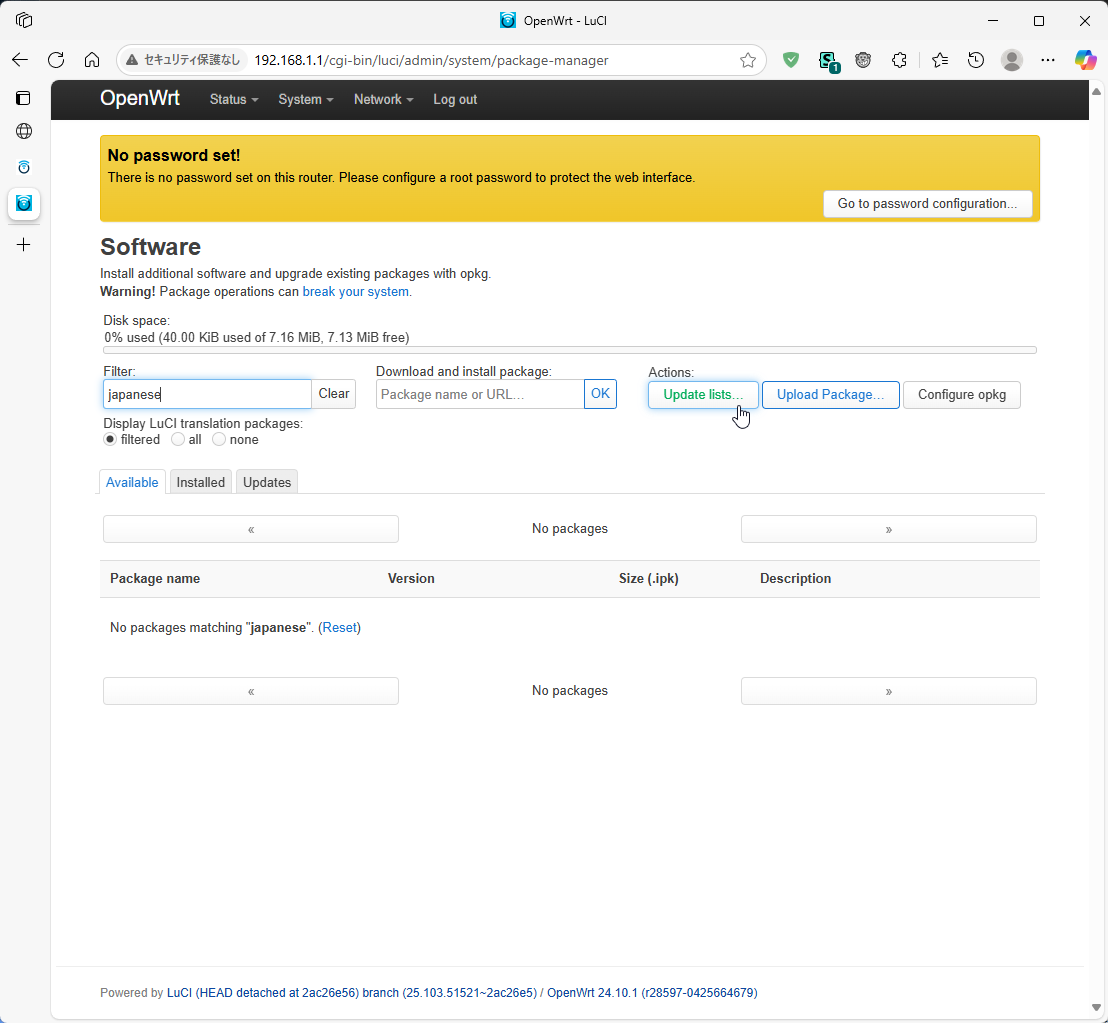Click the top previous page « button
Image resolution: width=1108 pixels, height=1023 pixels.
pyautogui.click(x=251, y=529)
